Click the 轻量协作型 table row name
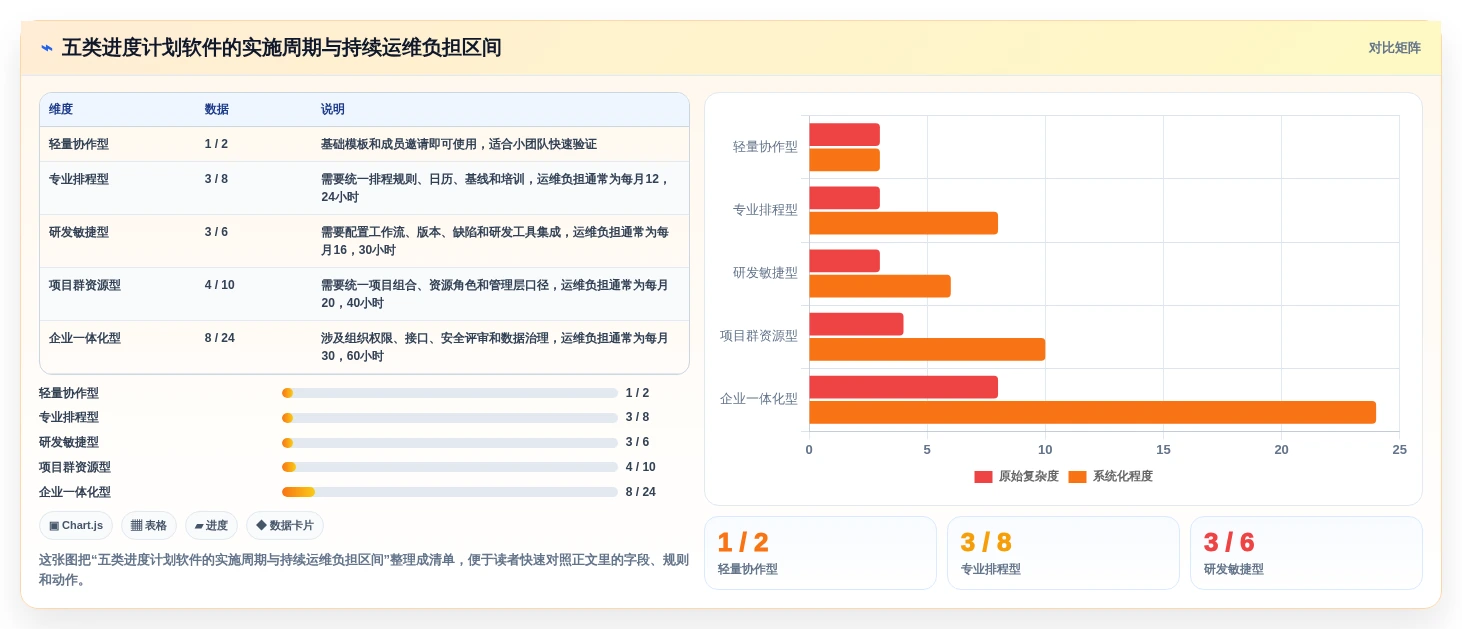This screenshot has width=1462, height=629. click(x=79, y=144)
